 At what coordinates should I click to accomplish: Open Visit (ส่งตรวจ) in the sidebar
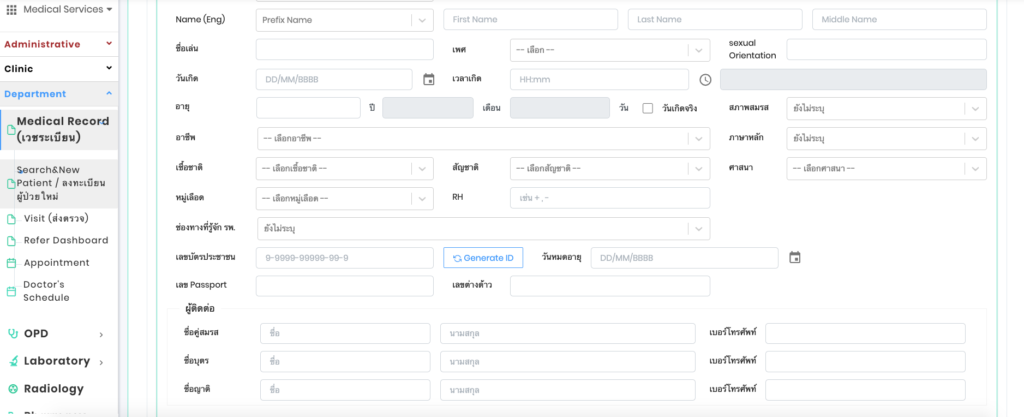pos(56,218)
